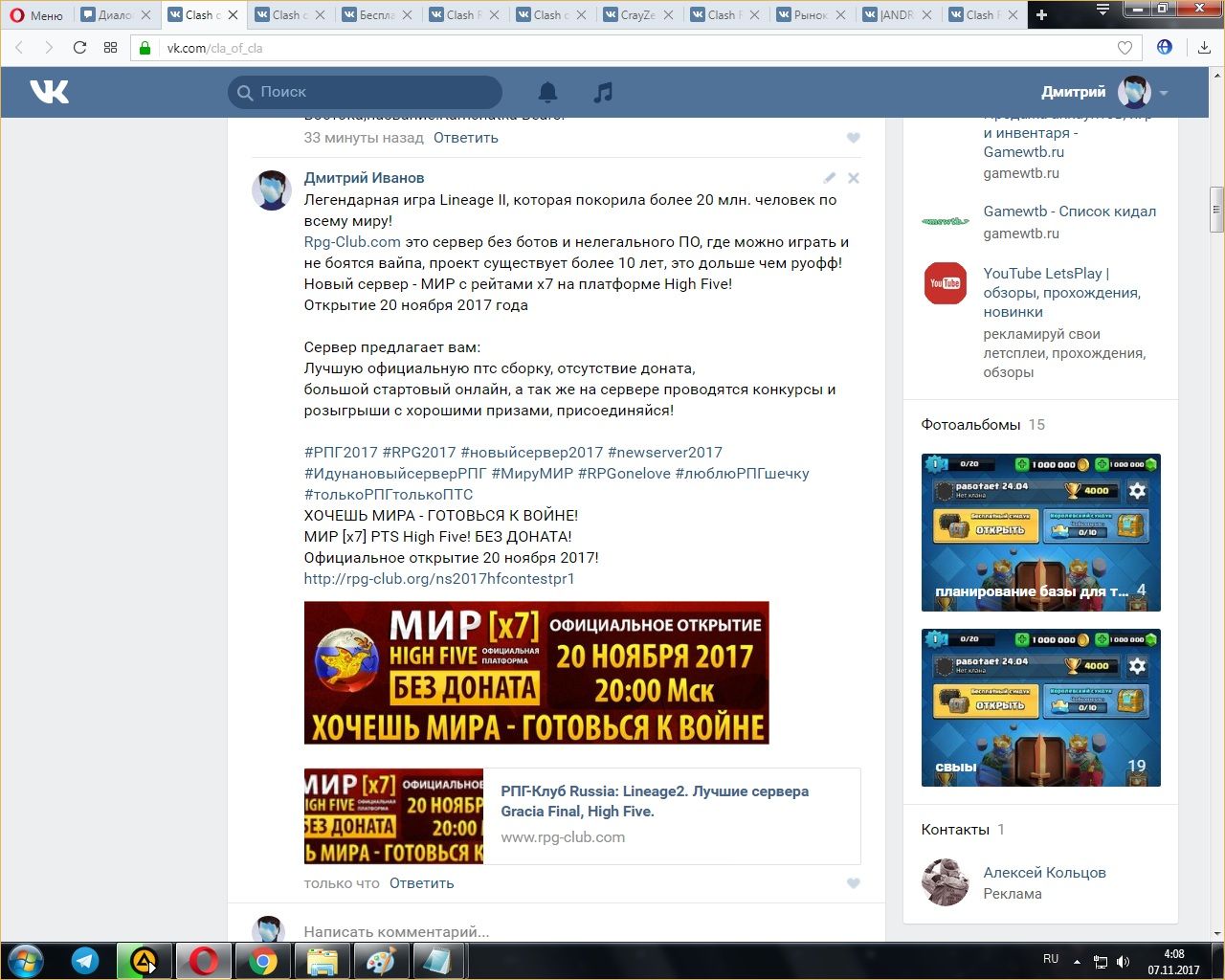The image size is (1225, 980).
Task: Open VK notifications bell
Action: [x=547, y=92]
